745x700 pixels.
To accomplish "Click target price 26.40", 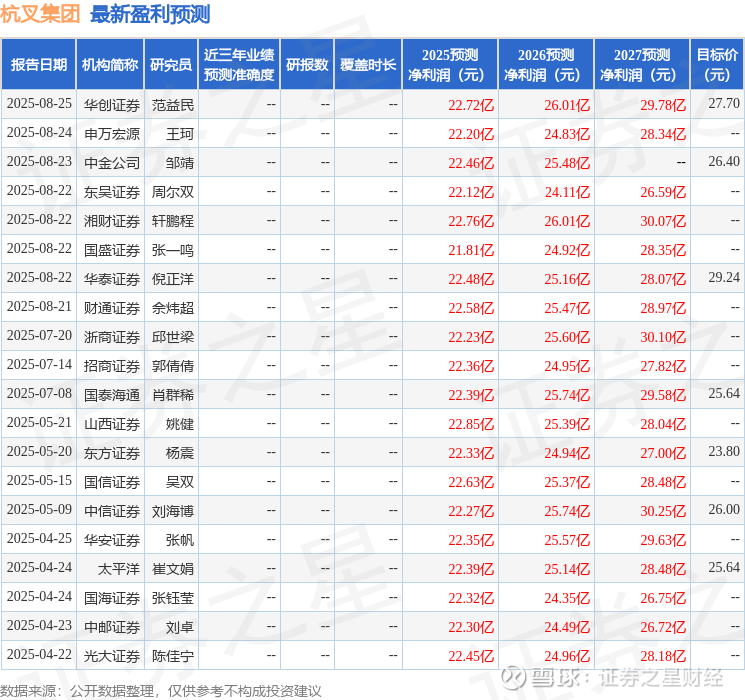I will point(724,161).
